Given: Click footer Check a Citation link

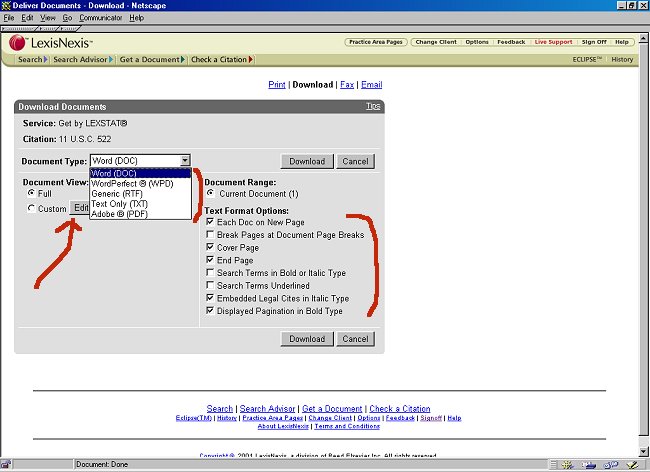Looking at the screenshot, I should (x=400, y=409).
